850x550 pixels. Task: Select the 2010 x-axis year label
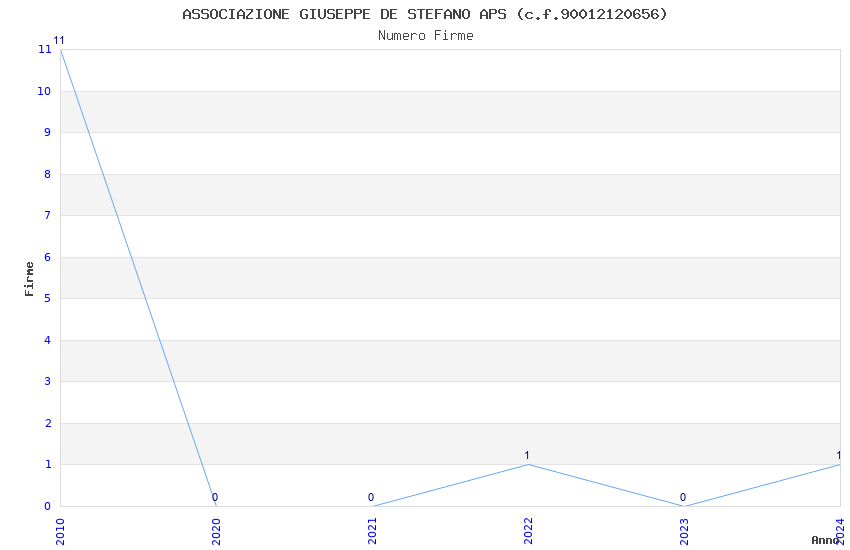click(60, 532)
